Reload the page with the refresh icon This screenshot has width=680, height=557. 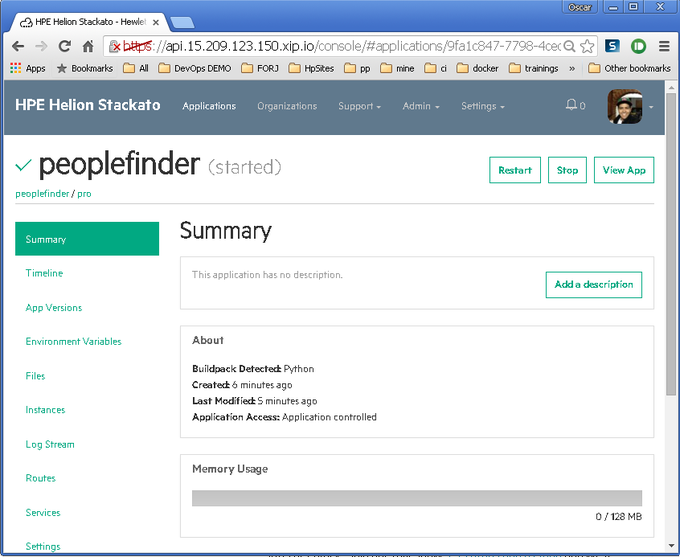click(x=65, y=46)
